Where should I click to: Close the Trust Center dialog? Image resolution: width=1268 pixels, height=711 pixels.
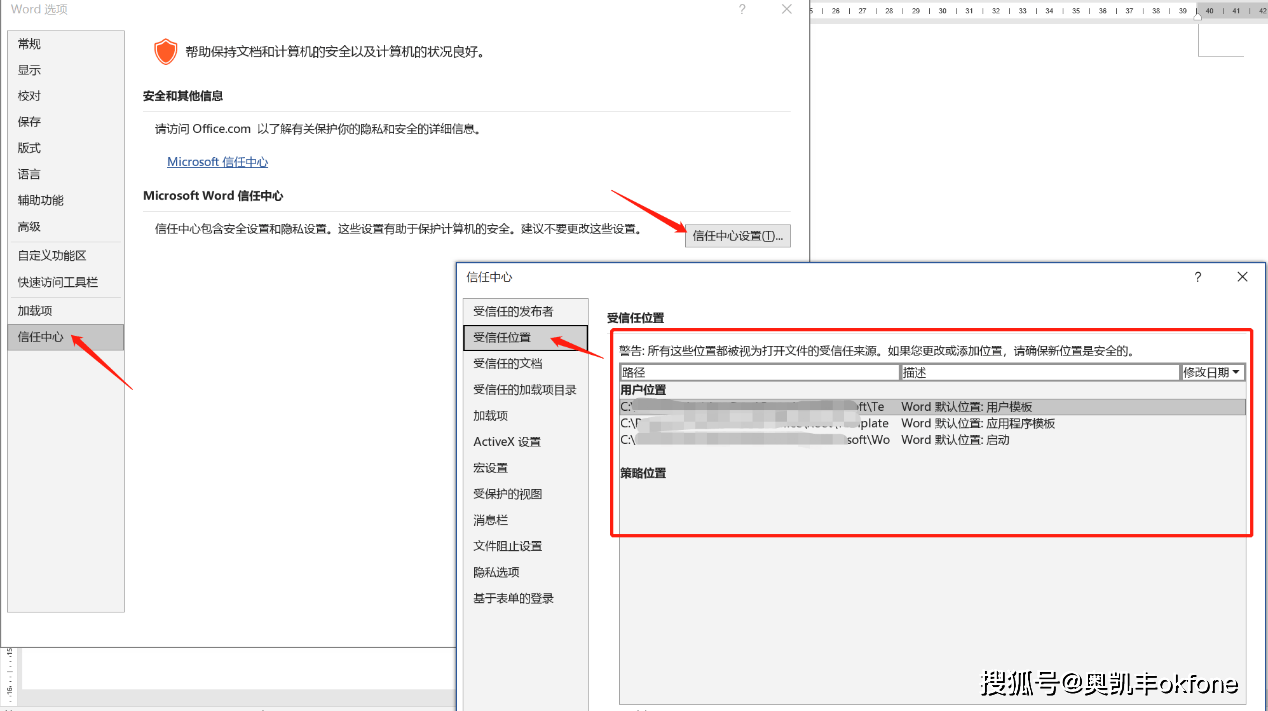click(x=1242, y=277)
